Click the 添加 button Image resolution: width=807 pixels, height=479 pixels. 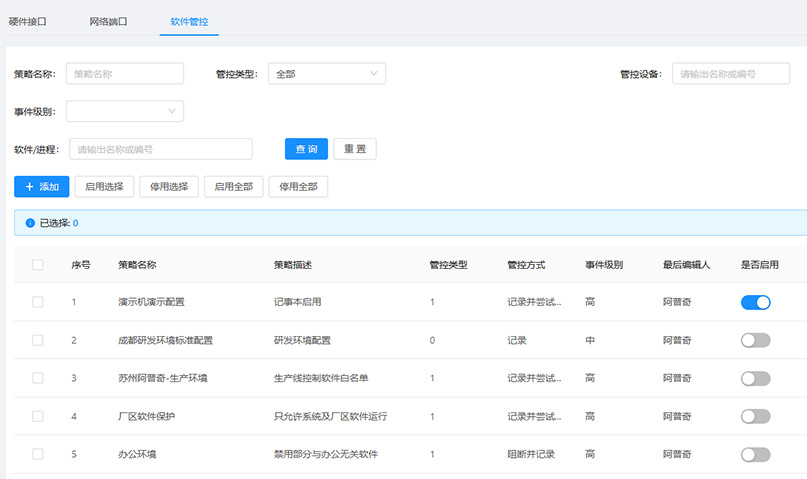pyautogui.click(x=42, y=187)
